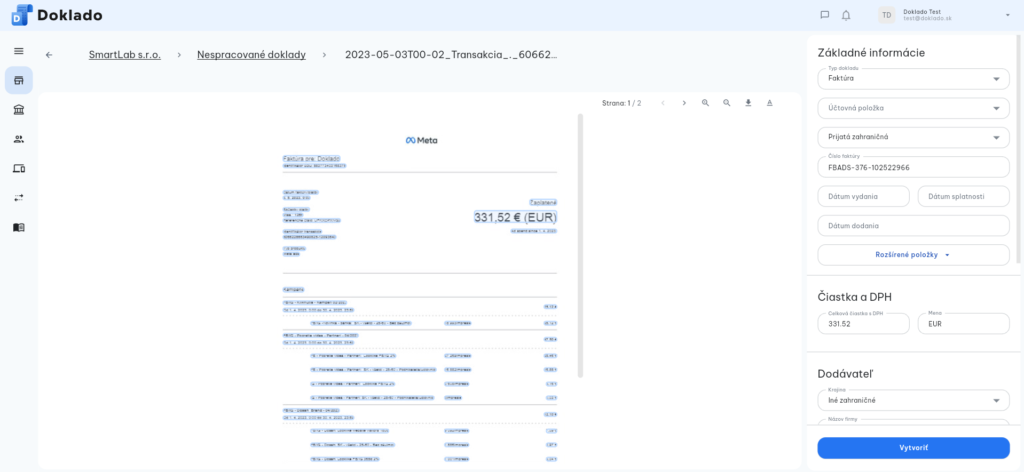Click the Základné informácie heading

point(871,53)
